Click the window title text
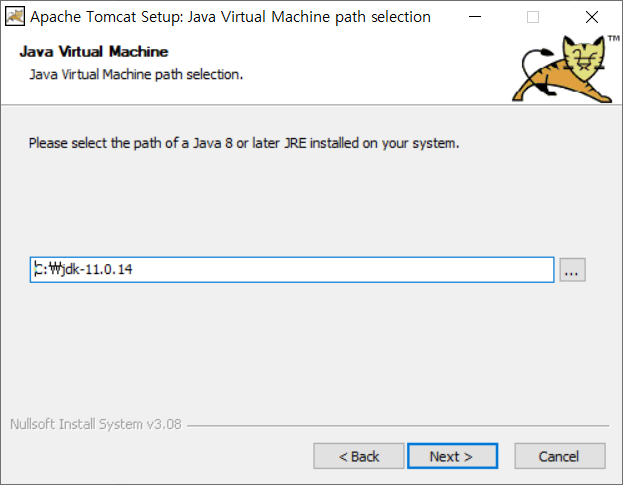This screenshot has width=623, height=485. coord(230,17)
